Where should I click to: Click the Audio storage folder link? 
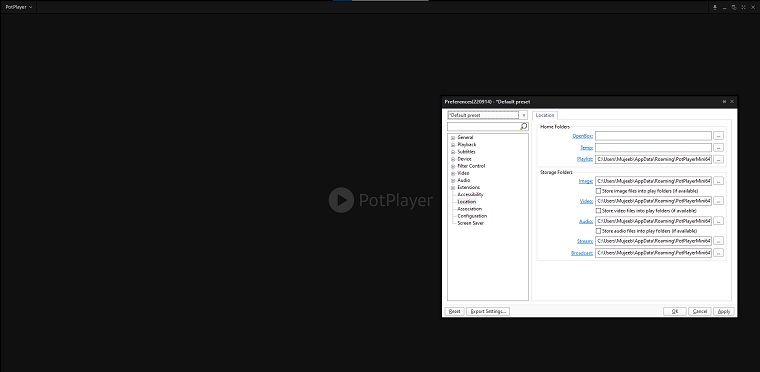[x=586, y=221]
